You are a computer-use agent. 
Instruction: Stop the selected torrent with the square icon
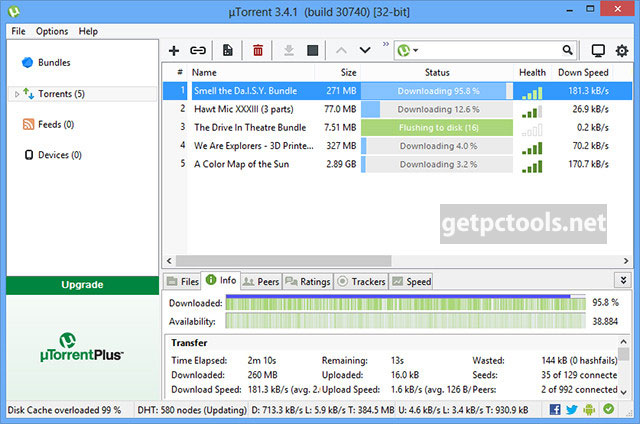313,50
